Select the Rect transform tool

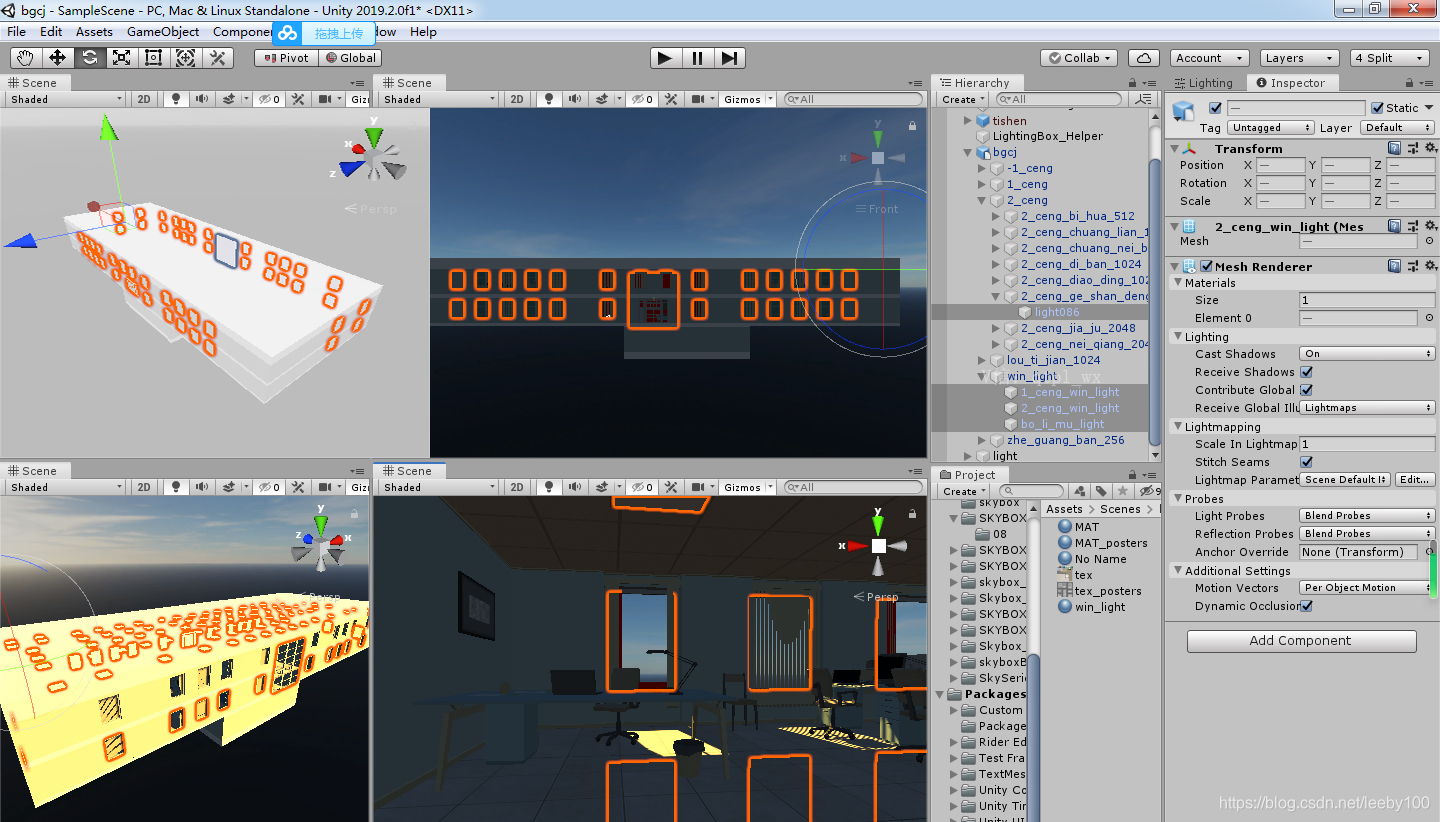tap(153, 58)
